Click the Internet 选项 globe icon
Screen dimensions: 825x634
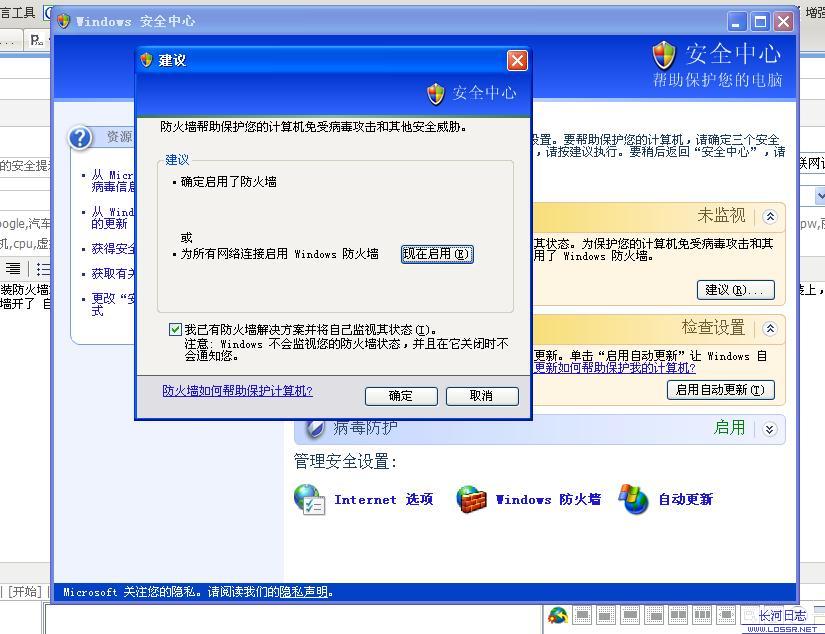click(x=309, y=499)
